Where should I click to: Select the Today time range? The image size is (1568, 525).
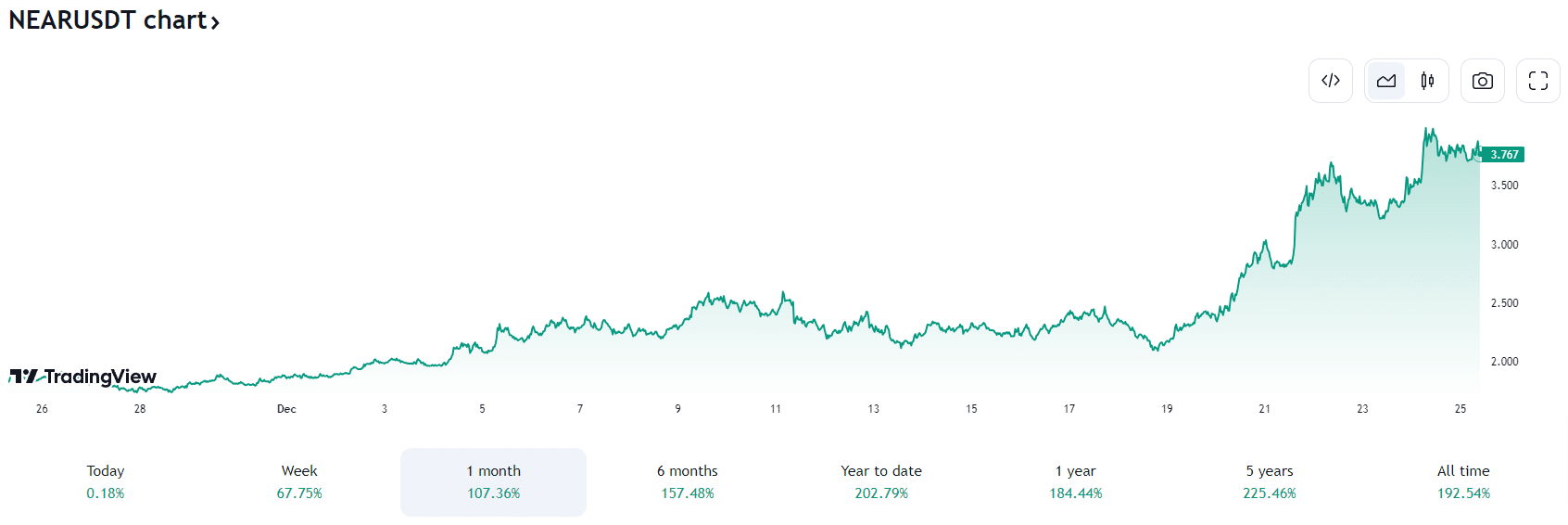tap(106, 482)
